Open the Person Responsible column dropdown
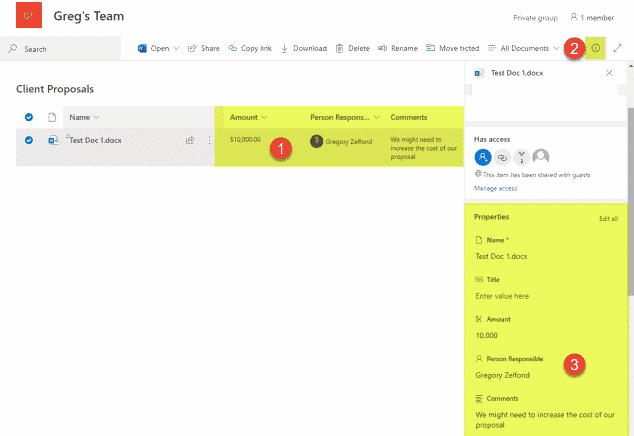634x436 pixels. (x=345, y=117)
